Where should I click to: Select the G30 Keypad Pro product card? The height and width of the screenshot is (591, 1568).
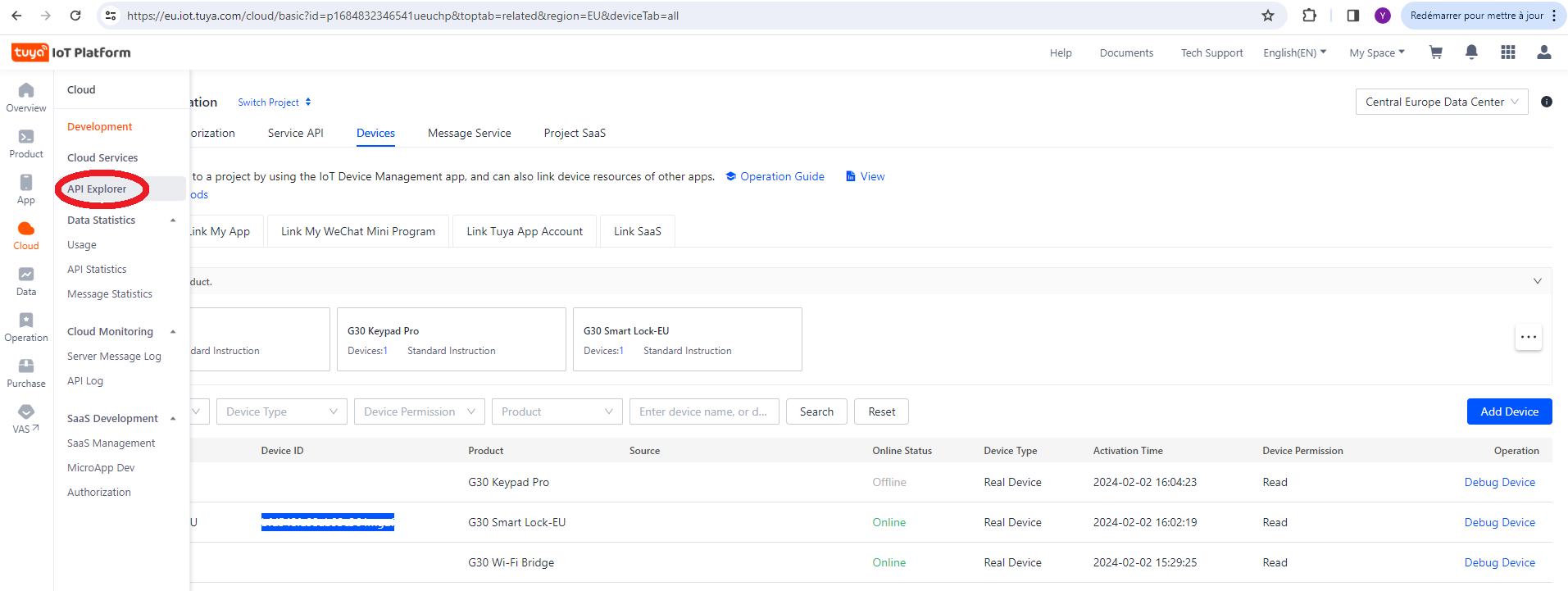pyautogui.click(x=452, y=339)
